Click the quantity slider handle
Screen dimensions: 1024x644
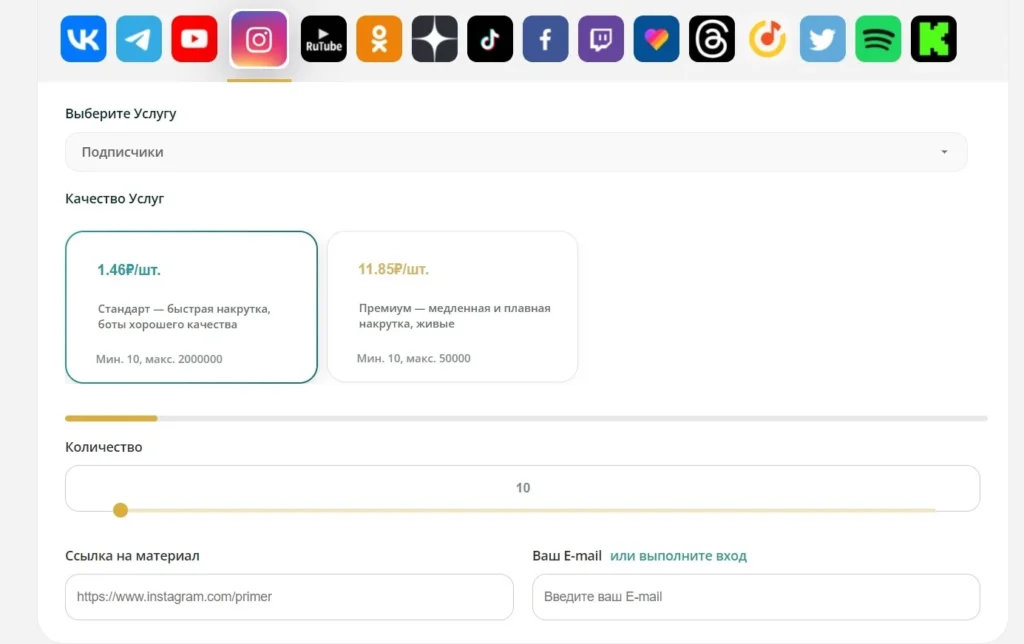pos(120,510)
